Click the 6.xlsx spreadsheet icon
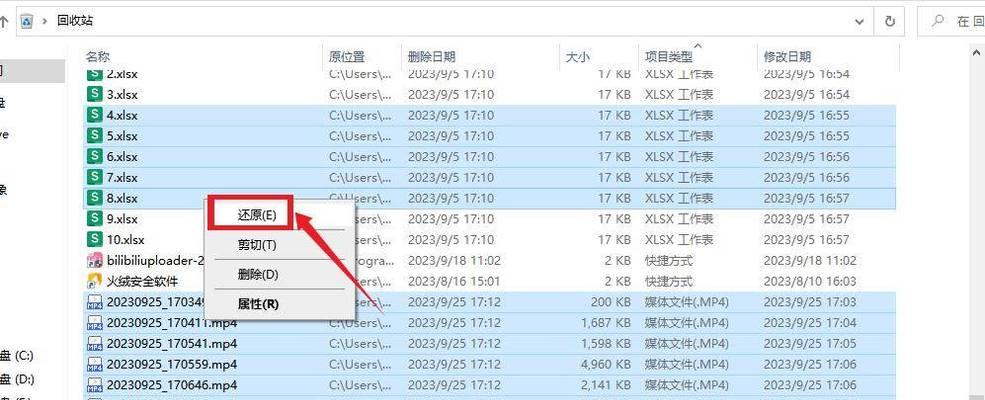 [x=95, y=156]
